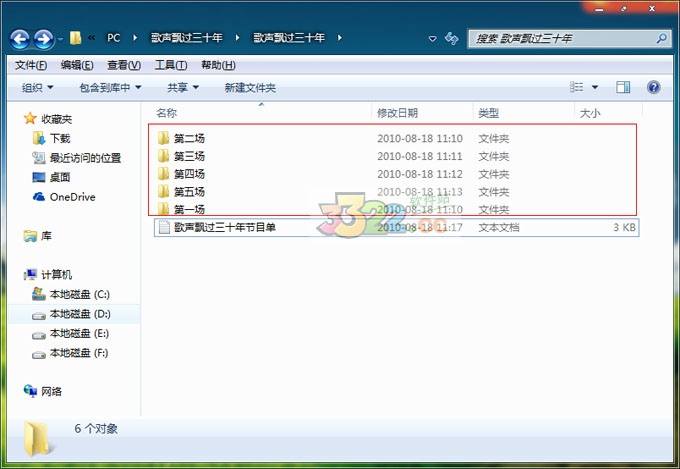The image size is (680, 469).
Task: Open help with the question mark icon
Action: [x=654, y=87]
